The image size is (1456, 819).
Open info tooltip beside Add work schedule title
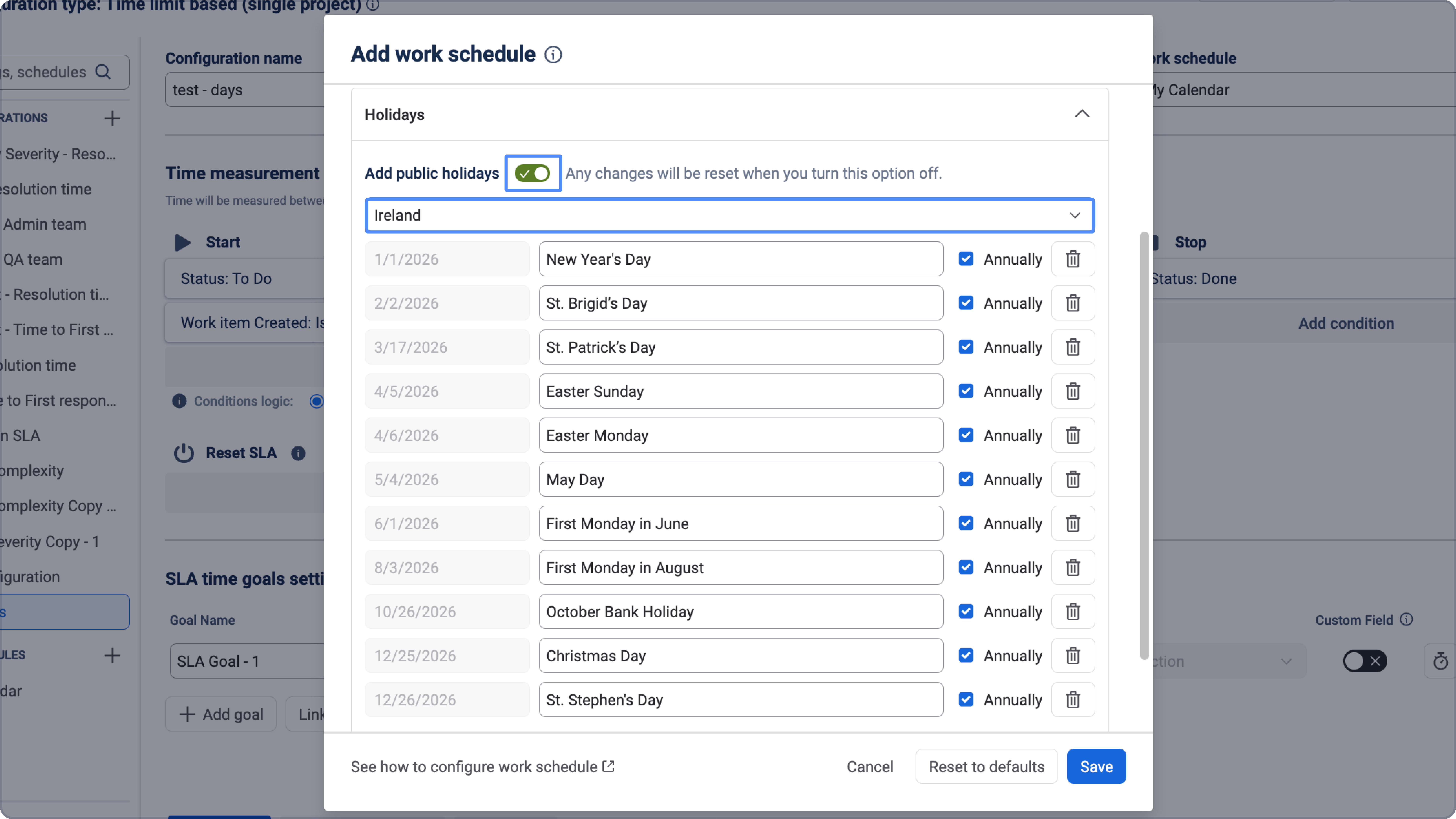pos(553,55)
